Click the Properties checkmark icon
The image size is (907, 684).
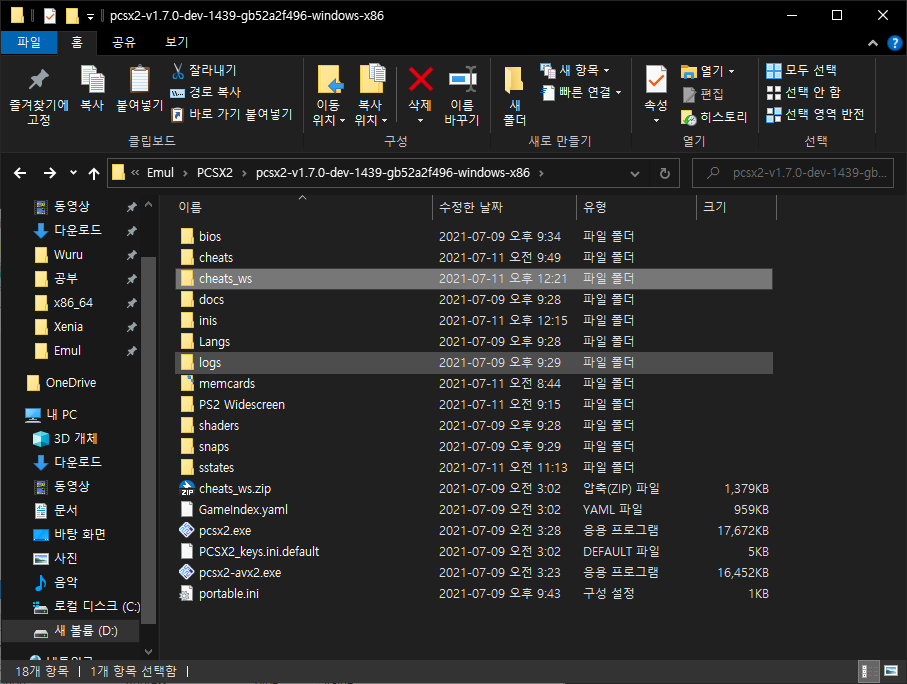tap(656, 79)
